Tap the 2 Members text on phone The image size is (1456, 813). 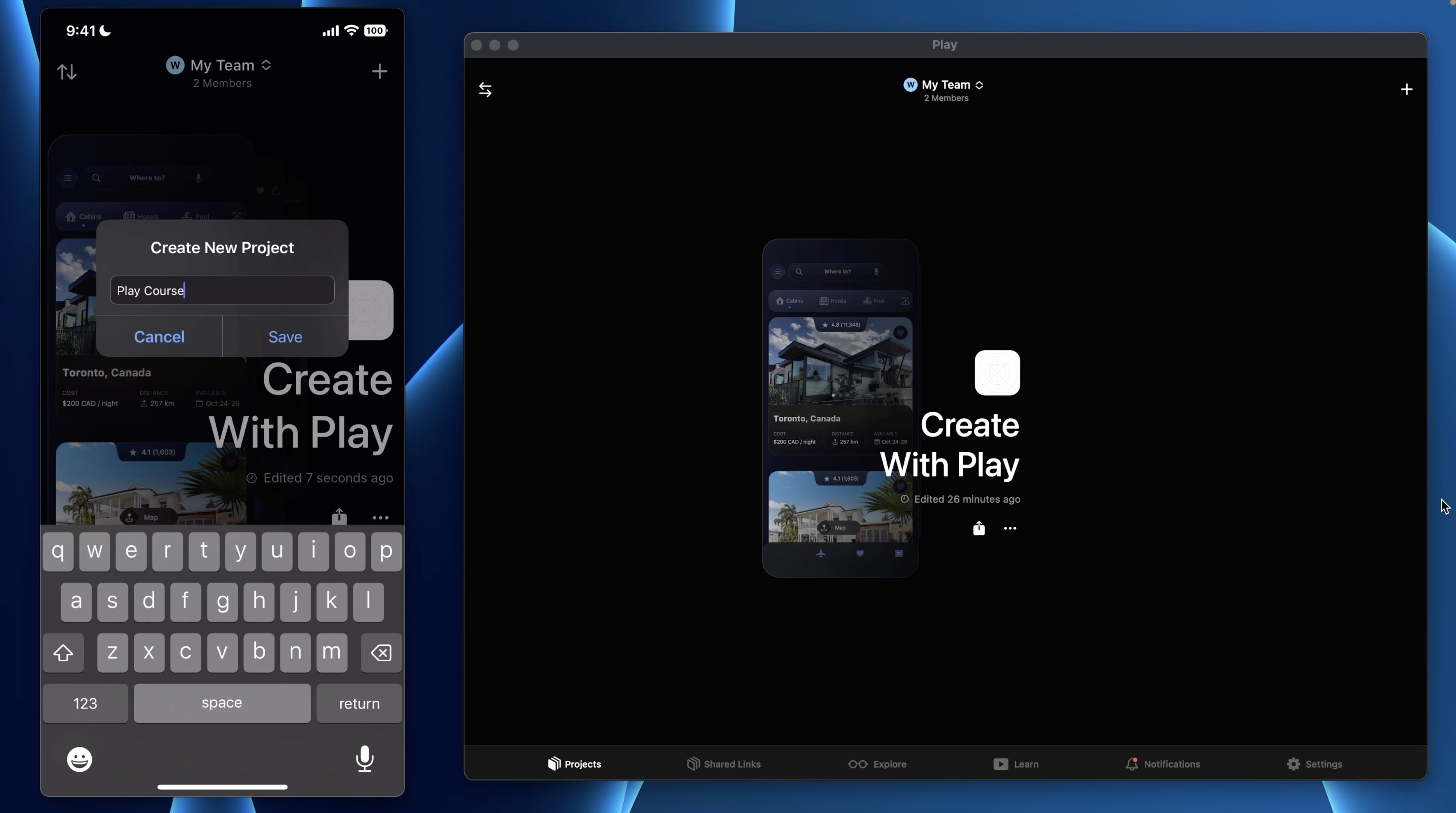click(x=222, y=84)
